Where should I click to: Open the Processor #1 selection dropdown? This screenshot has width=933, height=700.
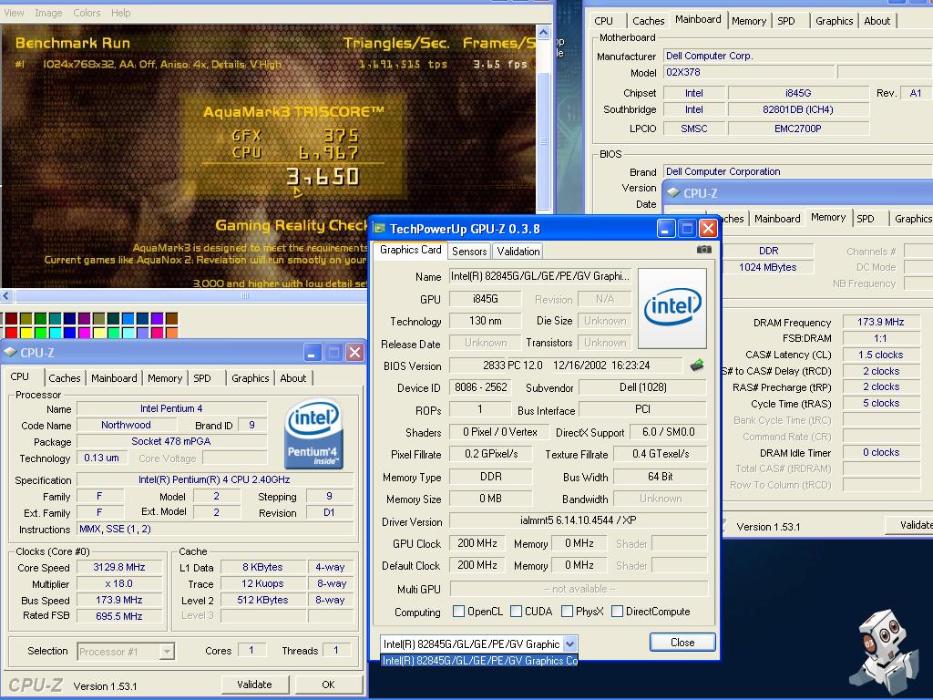click(167, 651)
